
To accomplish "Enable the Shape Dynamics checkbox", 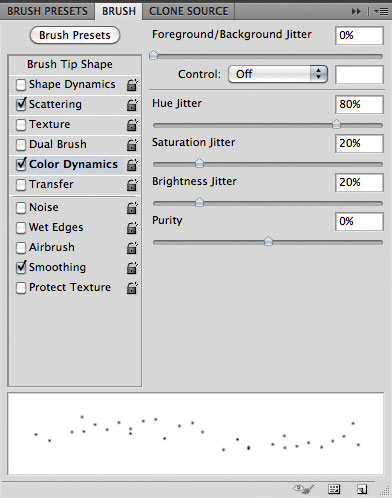I will 21,85.
